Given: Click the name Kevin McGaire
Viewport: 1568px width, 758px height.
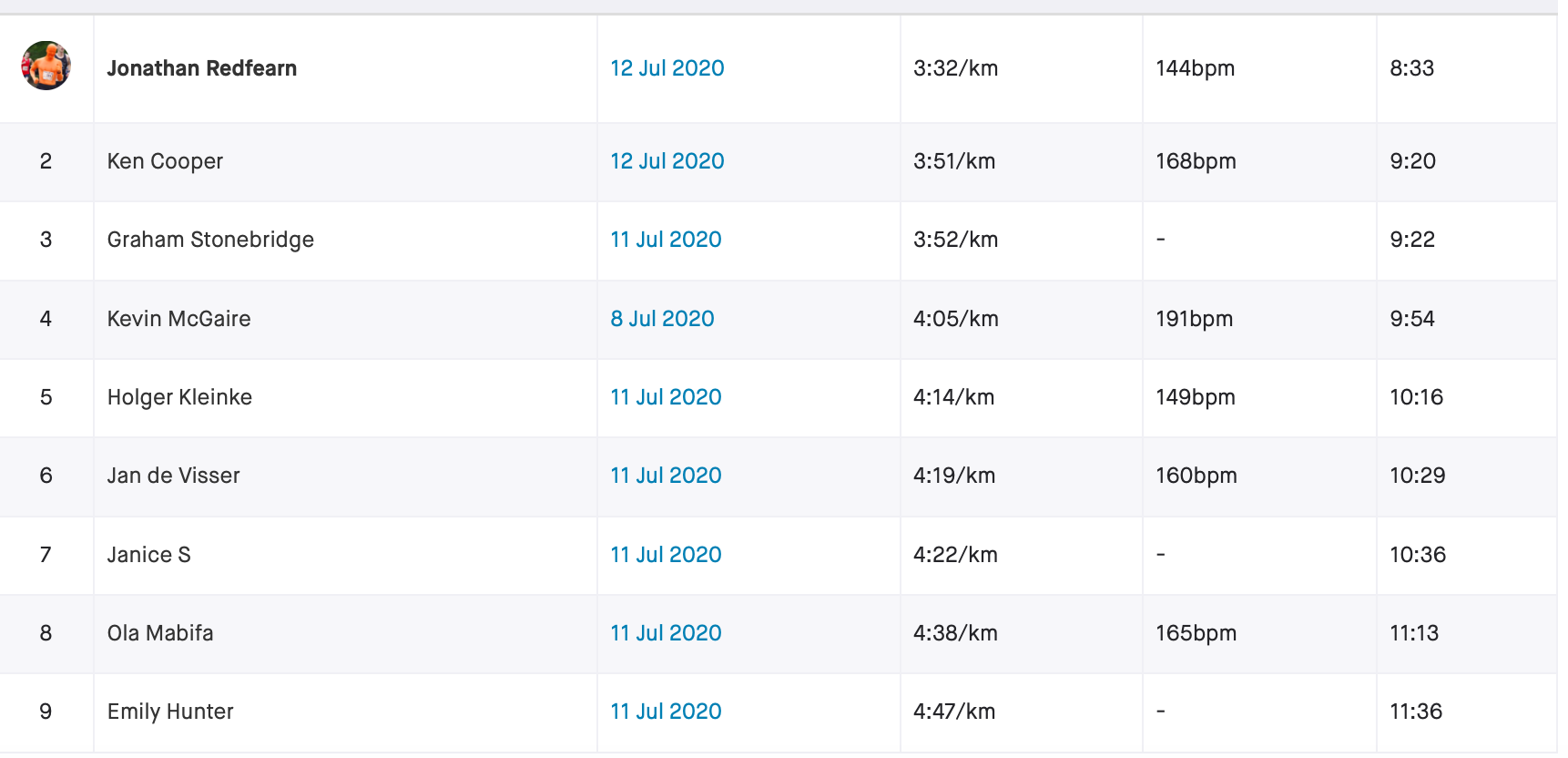Looking at the screenshot, I should click(x=179, y=319).
